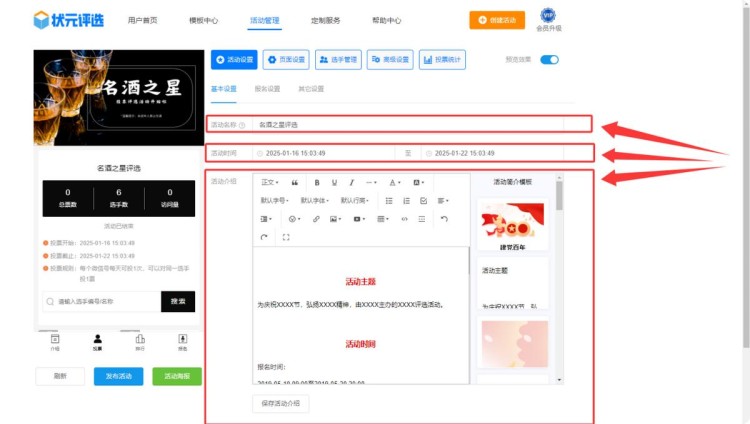Image resolution: width=750 pixels, height=424 pixels.
Task: Apply italic formatting in editor toolbar
Action: click(x=351, y=183)
